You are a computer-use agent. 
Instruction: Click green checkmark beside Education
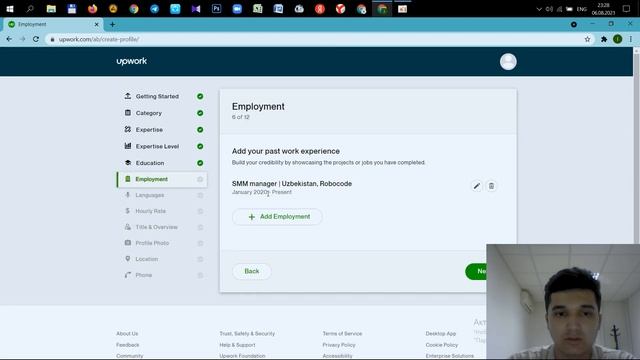click(200, 163)
